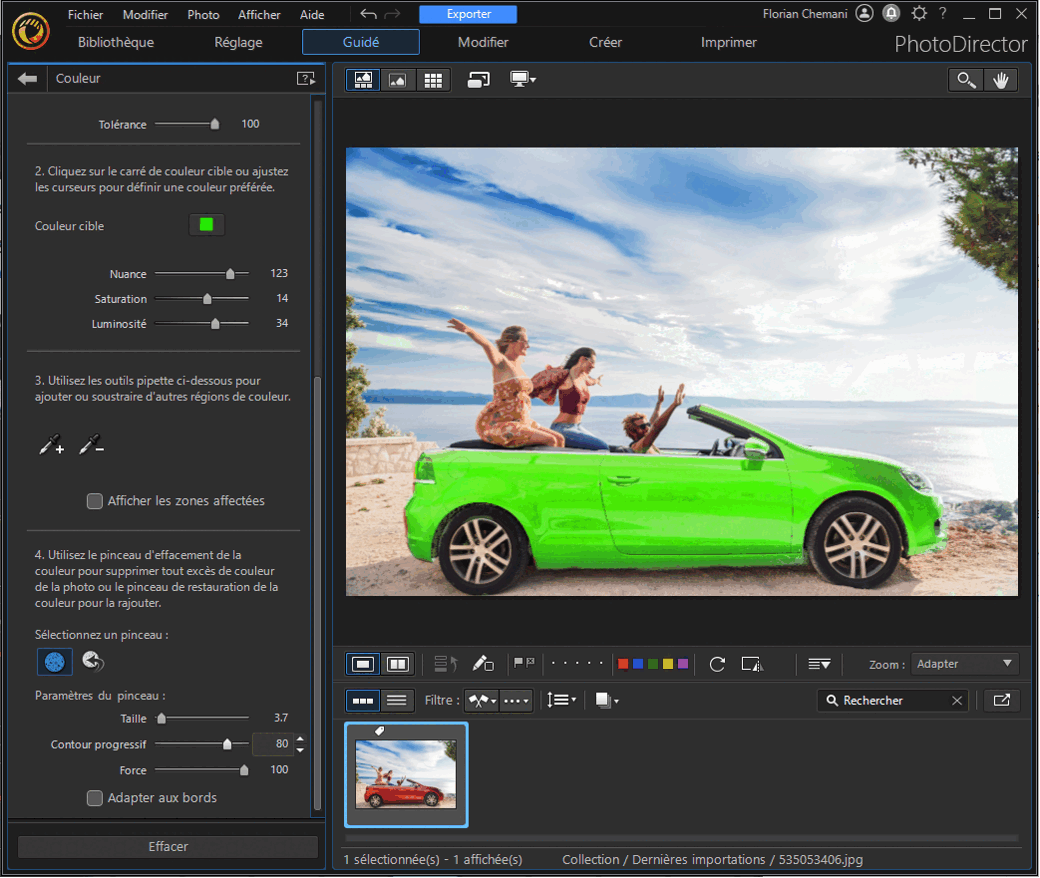The width and height of the screenshot is (1040, 878).
Task: Open the Zoom magnifier tool
Action: point(964,79)
